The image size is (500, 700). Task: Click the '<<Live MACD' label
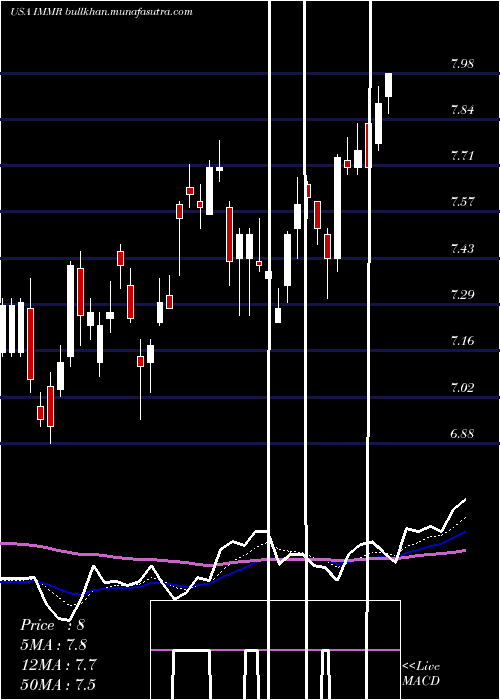[x=421, y=673]
